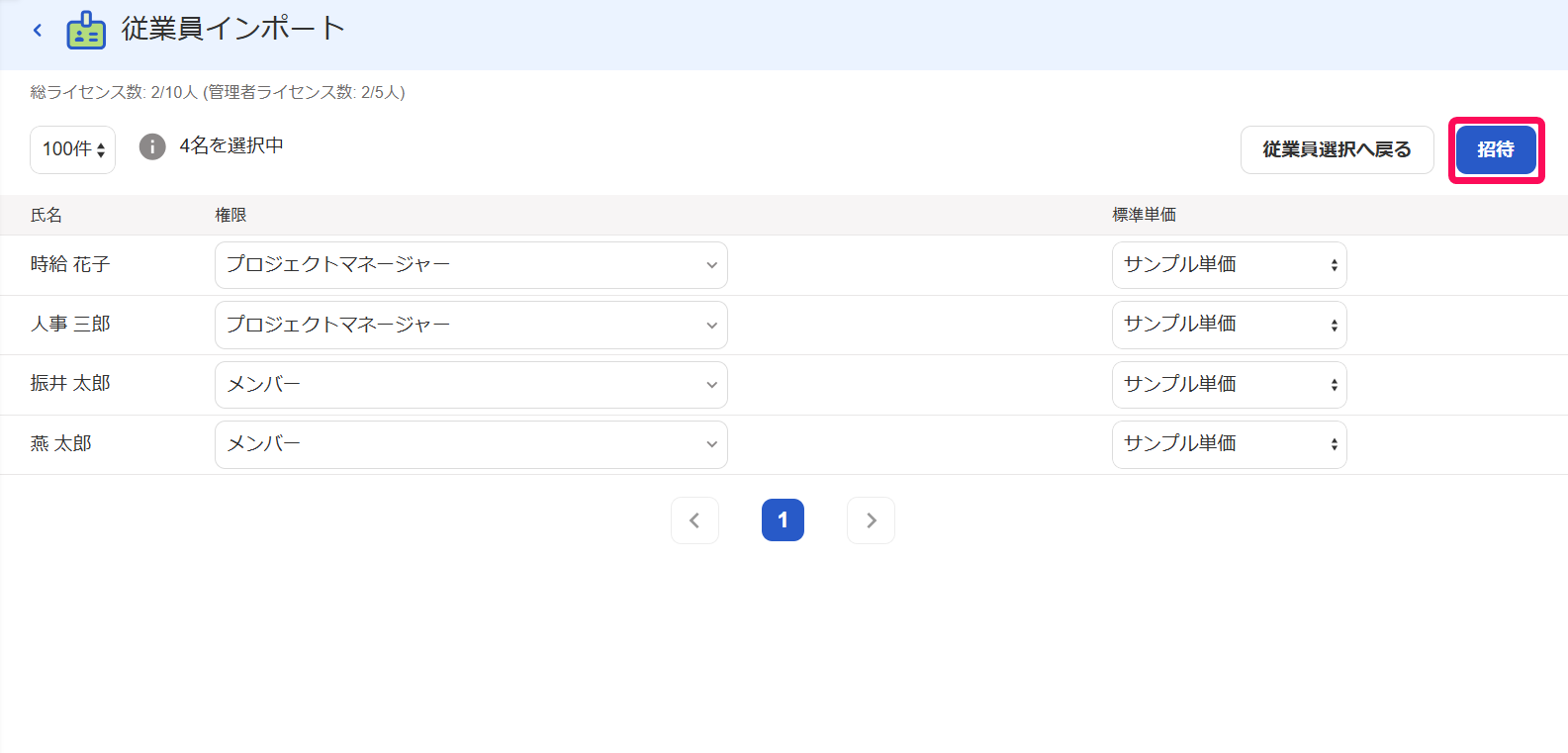Go back using the header chevron arrow
The width and height of the screenshot is (1568, 753).
pyautogui.click(x=38, y=30)
